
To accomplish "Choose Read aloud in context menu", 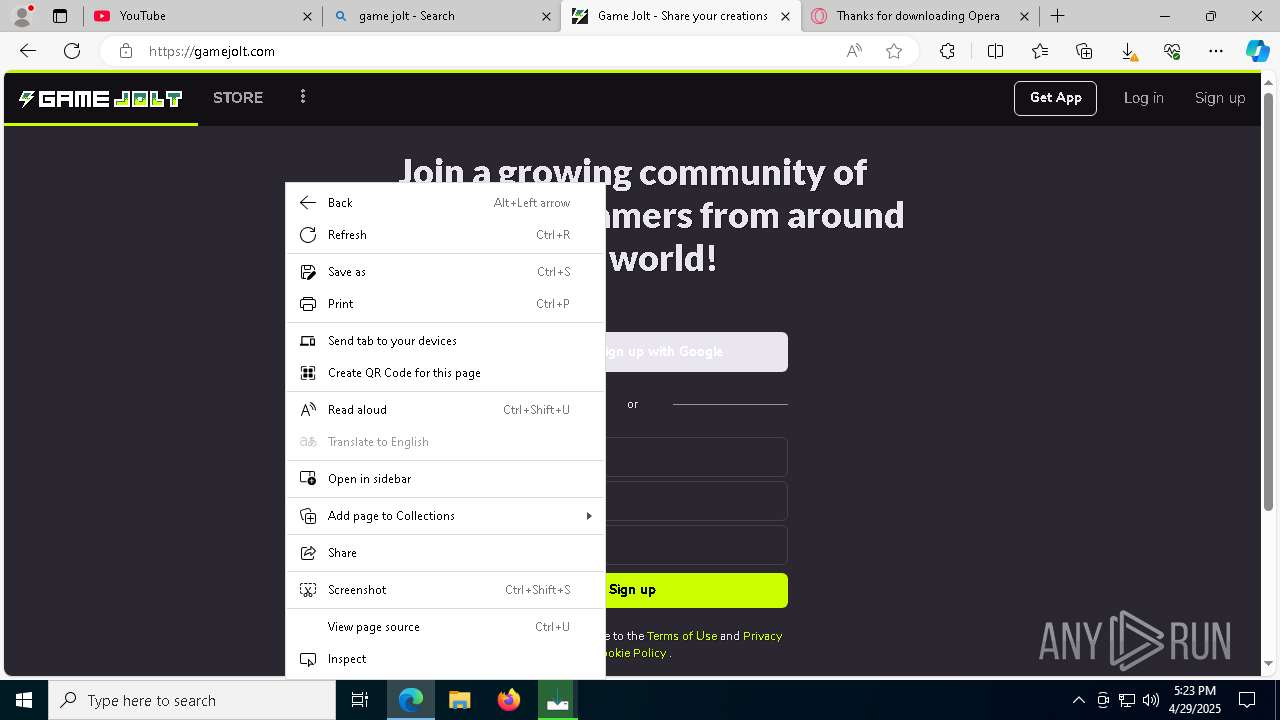I will (x=445, y=410).
